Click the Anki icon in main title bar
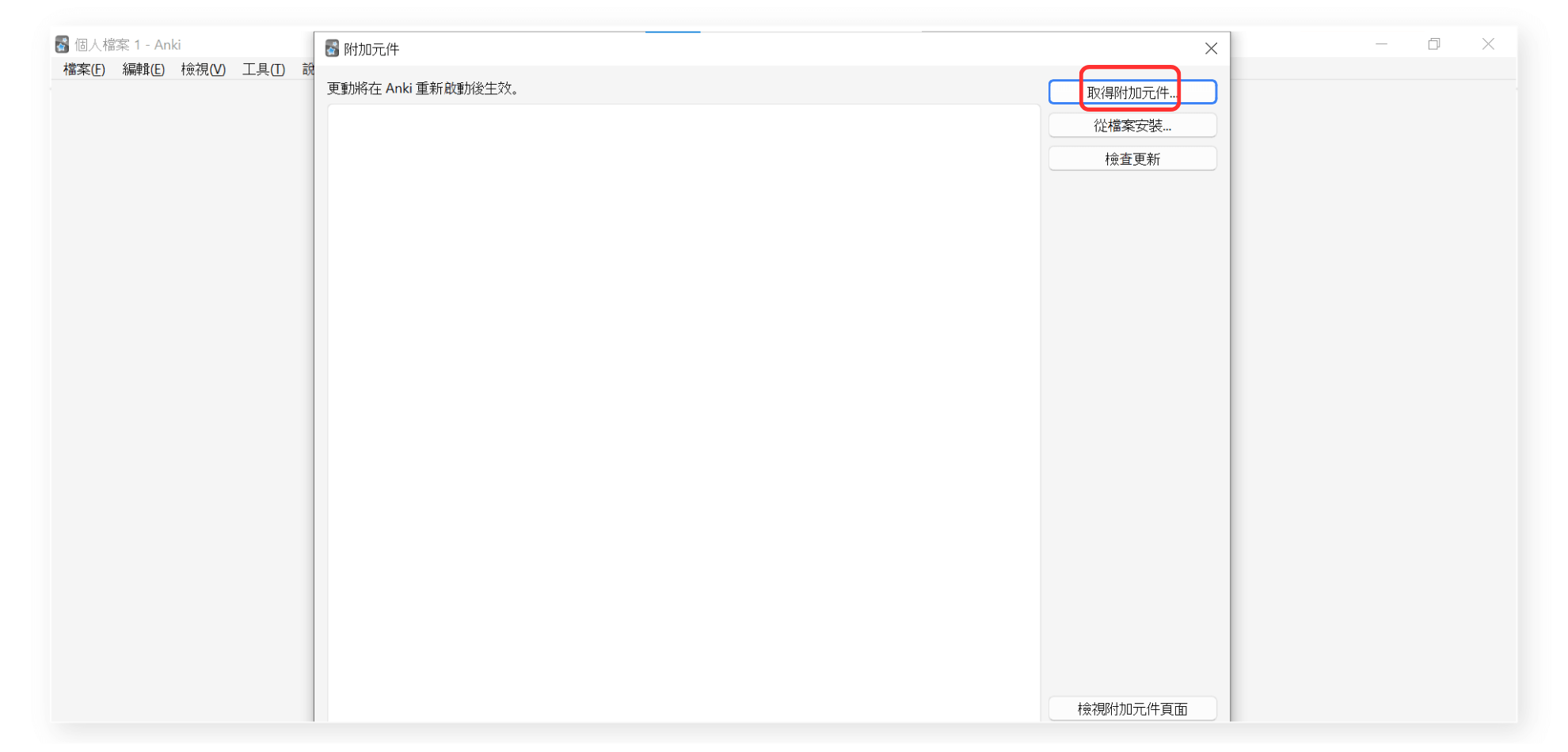This screenshot has width=1568, height=752. coord(62,44)
